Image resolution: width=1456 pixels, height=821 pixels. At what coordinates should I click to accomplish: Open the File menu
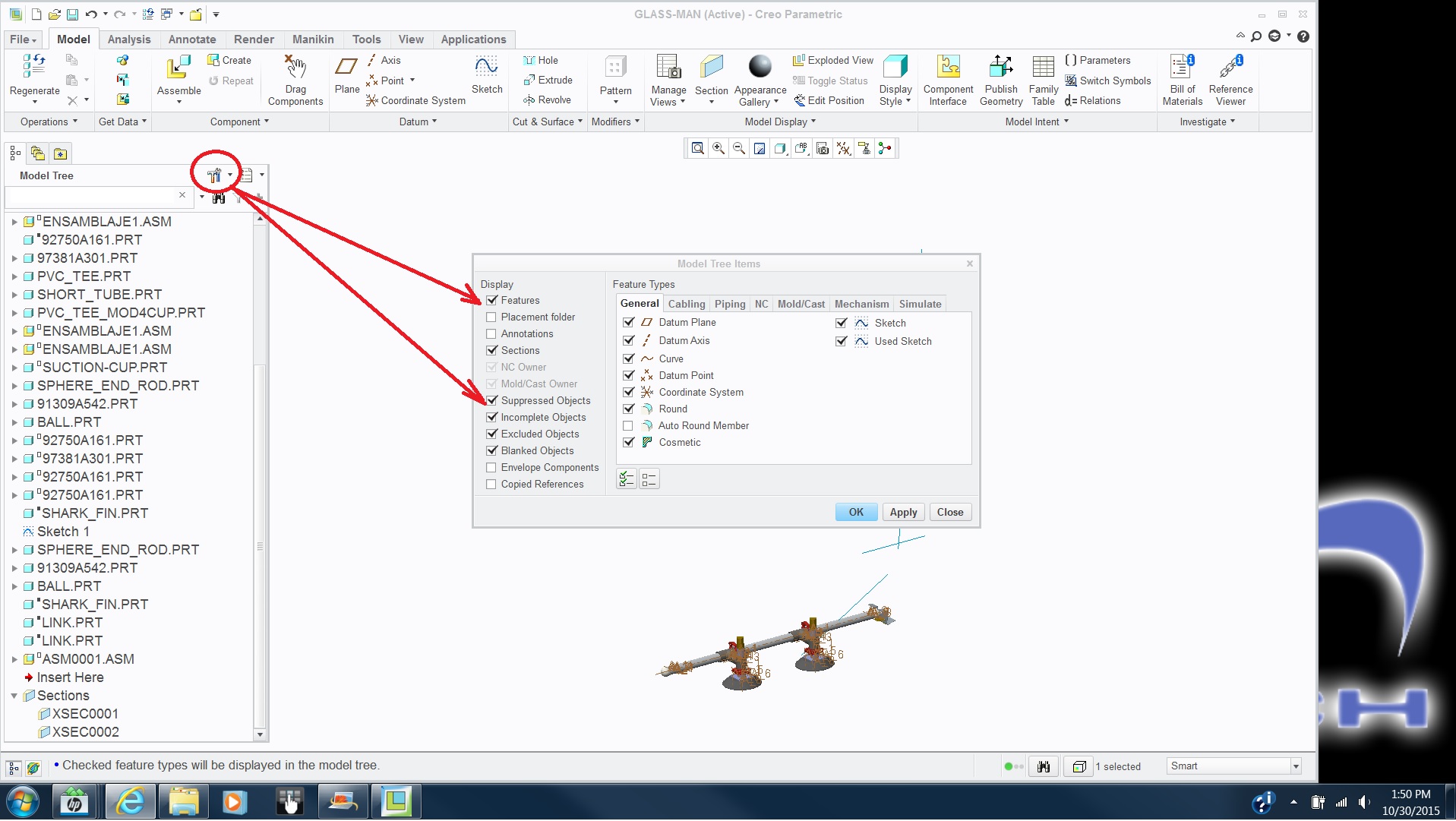click(23, 39)
